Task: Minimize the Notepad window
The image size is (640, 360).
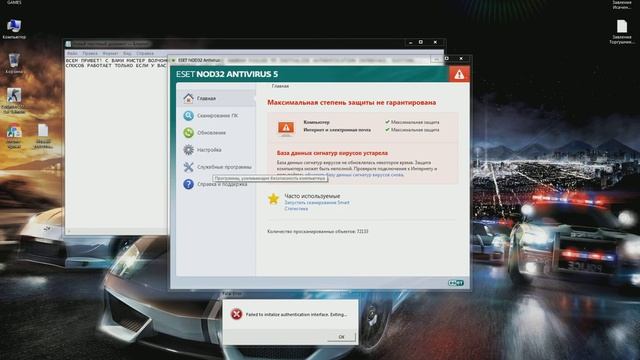Action: pyautogui.click(x=411, y=42)
